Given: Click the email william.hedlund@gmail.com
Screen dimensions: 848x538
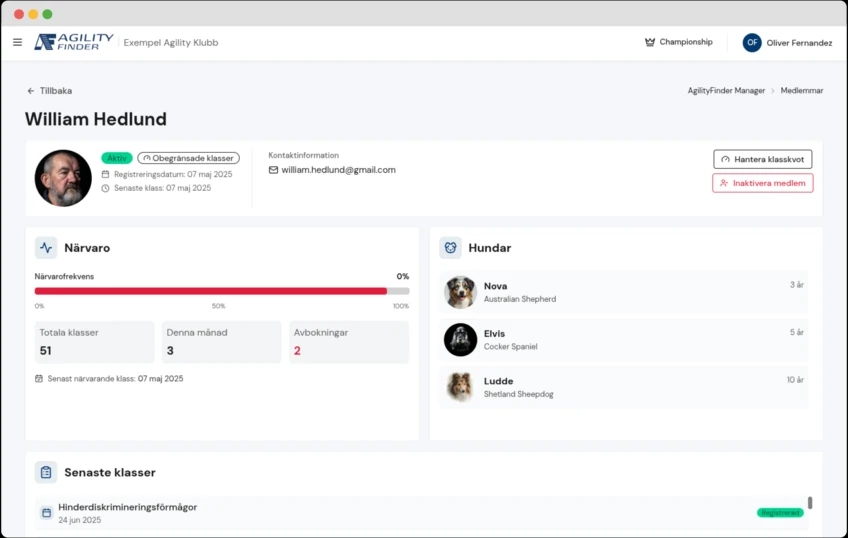Looking at the screenshot, I should tap(339, 170).
